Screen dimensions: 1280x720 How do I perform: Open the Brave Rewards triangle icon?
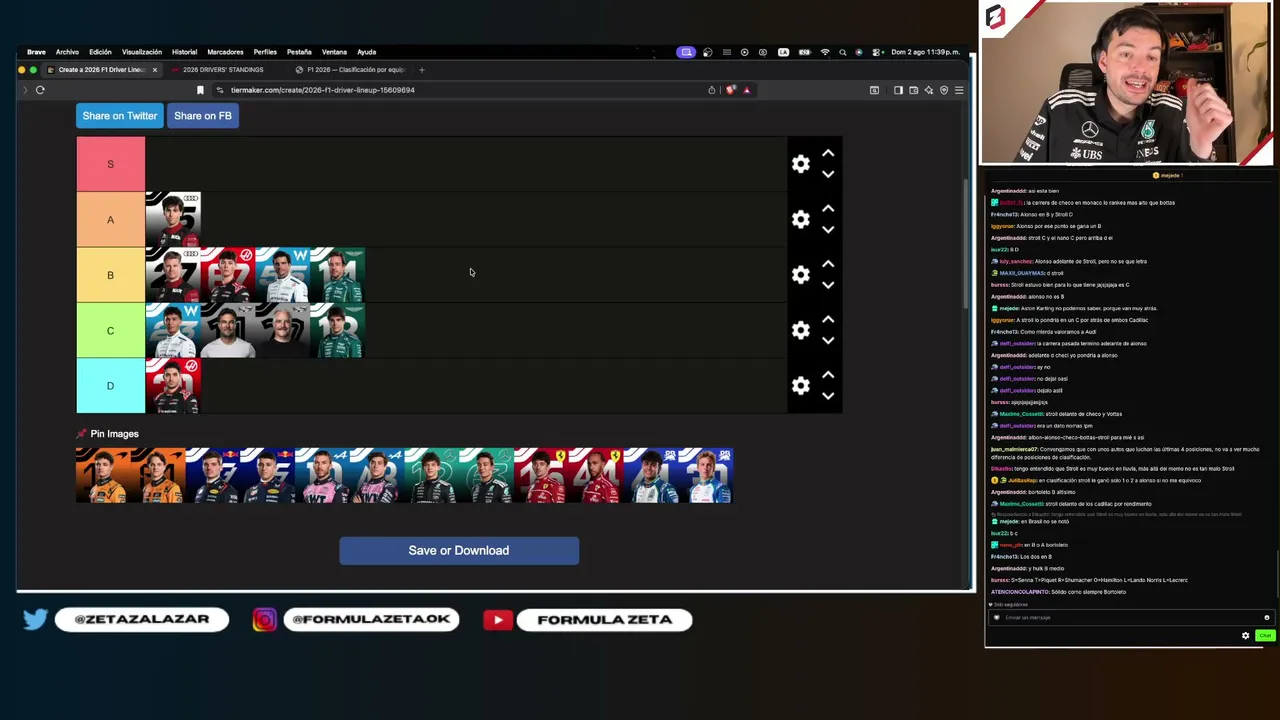[746, 90]
